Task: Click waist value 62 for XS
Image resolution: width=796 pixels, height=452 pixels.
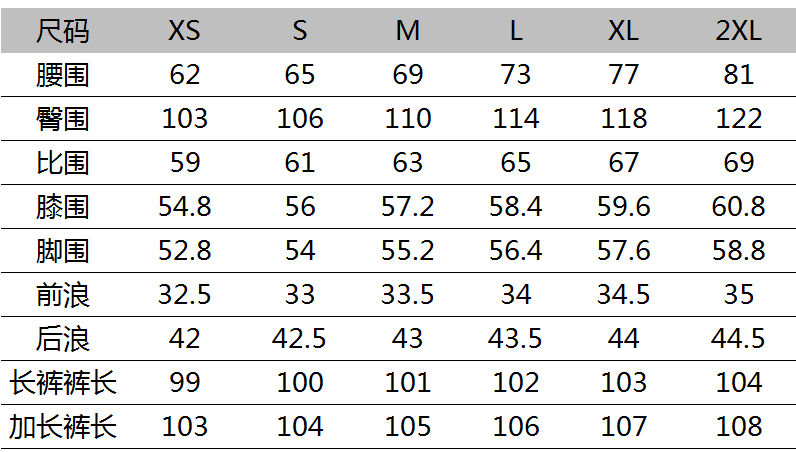Action: click(184, 75)
